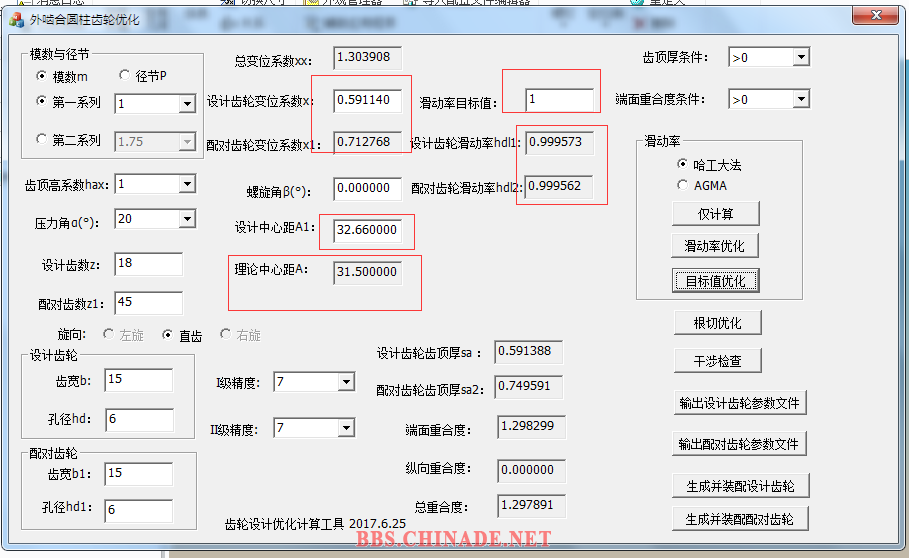909x558 pixels.
Task: Click the paired gear 齿宽b1 field
Action: coord(139,474)
